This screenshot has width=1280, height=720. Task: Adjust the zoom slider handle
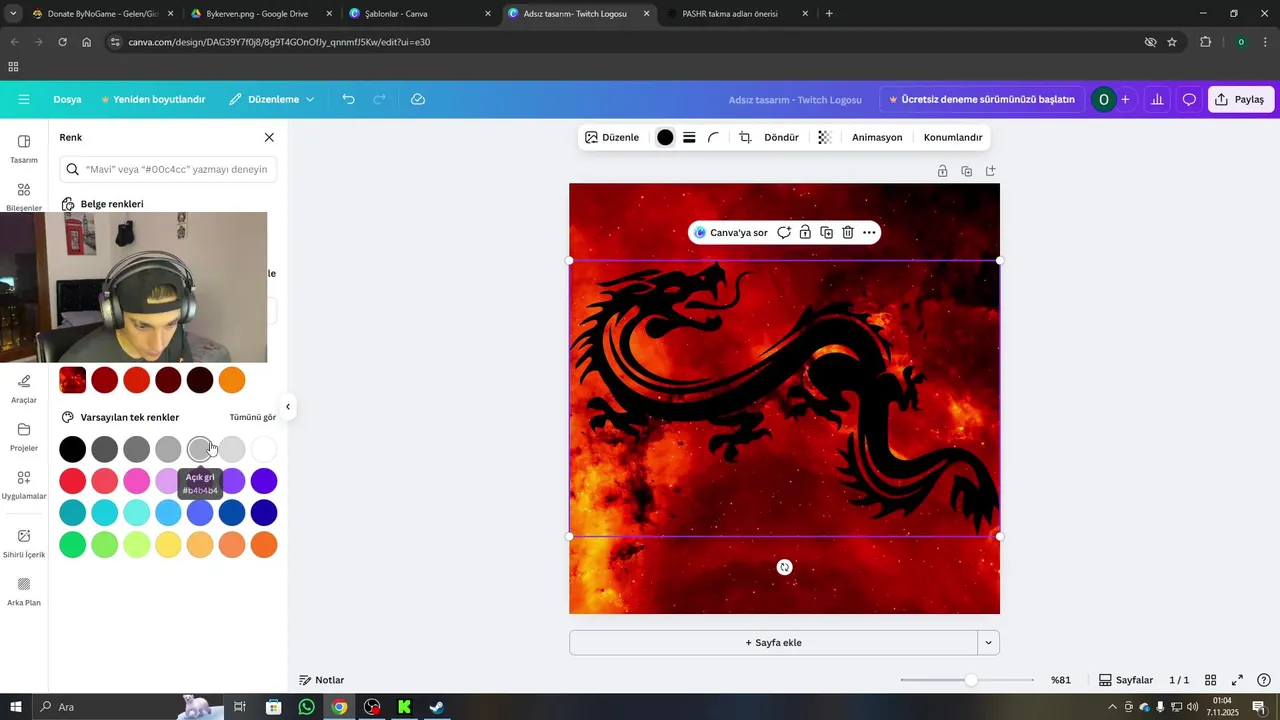point(971,680)
